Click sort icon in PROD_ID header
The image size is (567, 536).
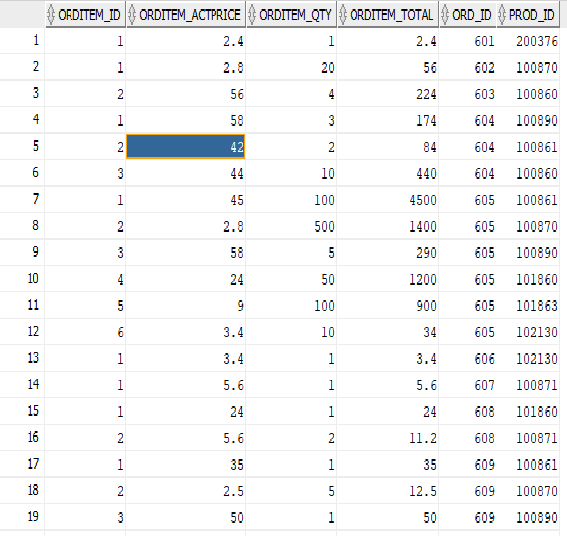pos(502,15)
